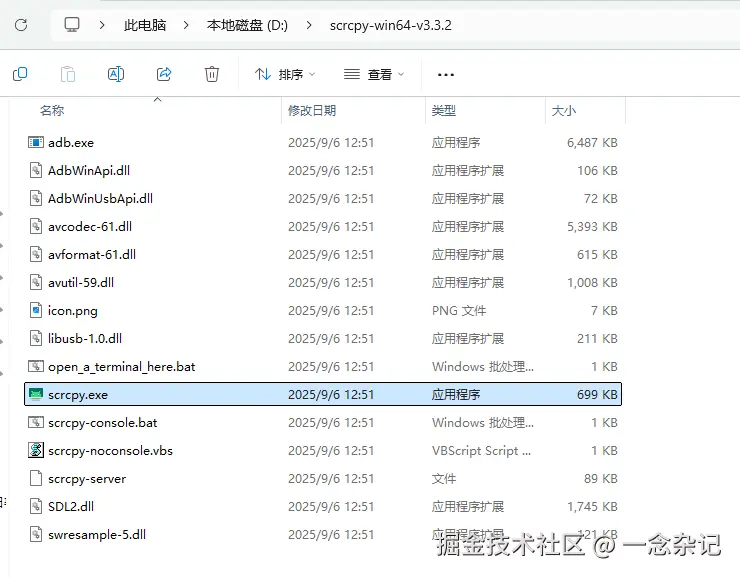The width and height of the screenshot is (740, 577).
Task: Click the 1,745 KB size of SDL2.dll
Action: pos(592,506)
